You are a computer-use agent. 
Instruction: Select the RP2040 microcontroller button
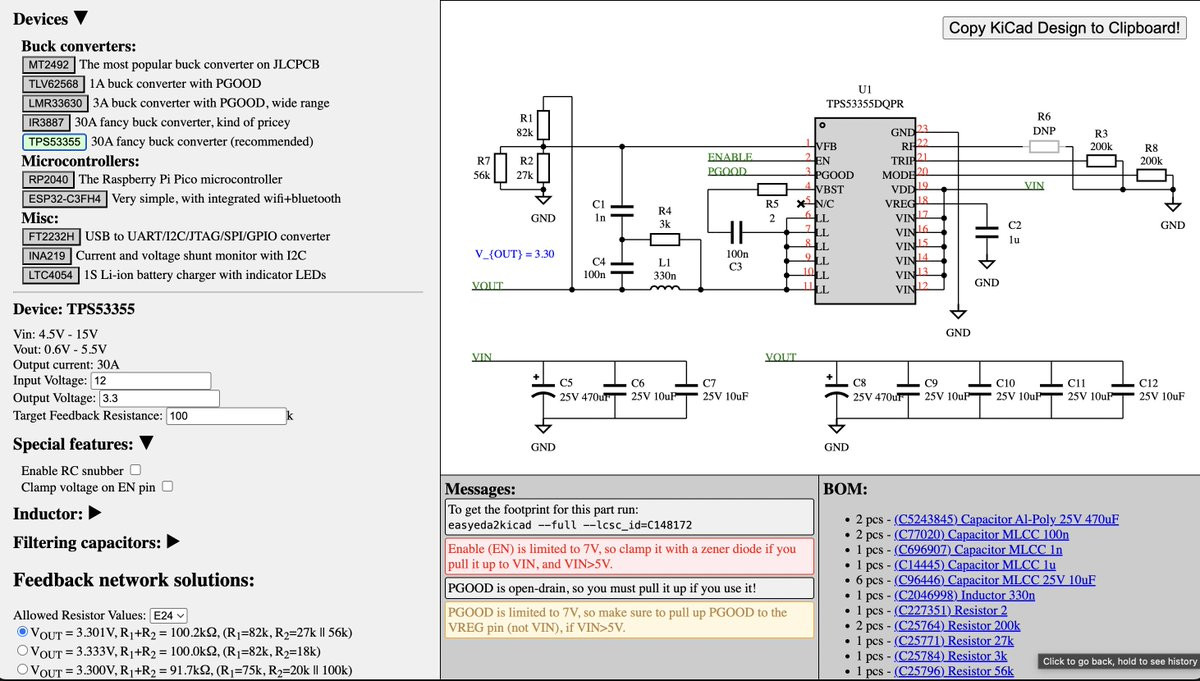(x=48, y=179)
